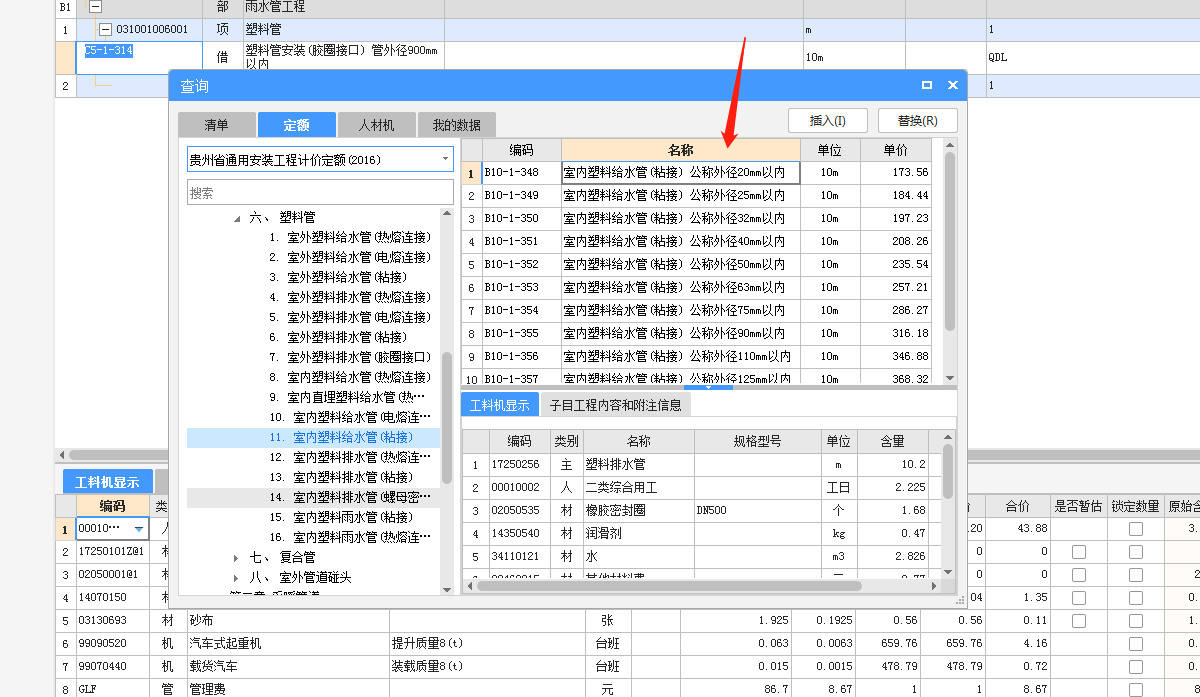Click left arrow of main horizontal scrollbar
This screenshot has height=697, width=1200.
click(61, 455)
